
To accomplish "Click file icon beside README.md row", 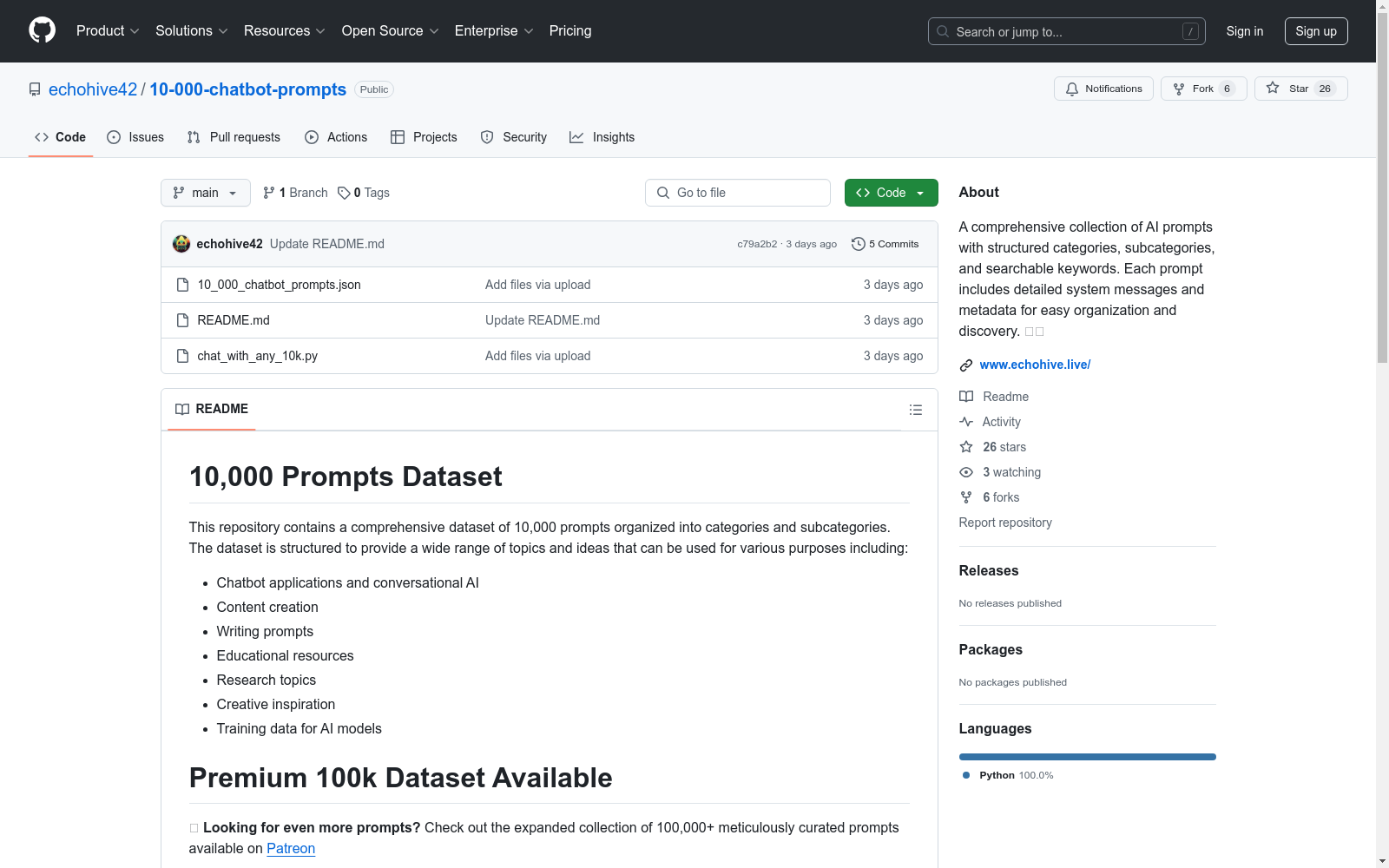I will pyautogui.click(x=182, y=320).
